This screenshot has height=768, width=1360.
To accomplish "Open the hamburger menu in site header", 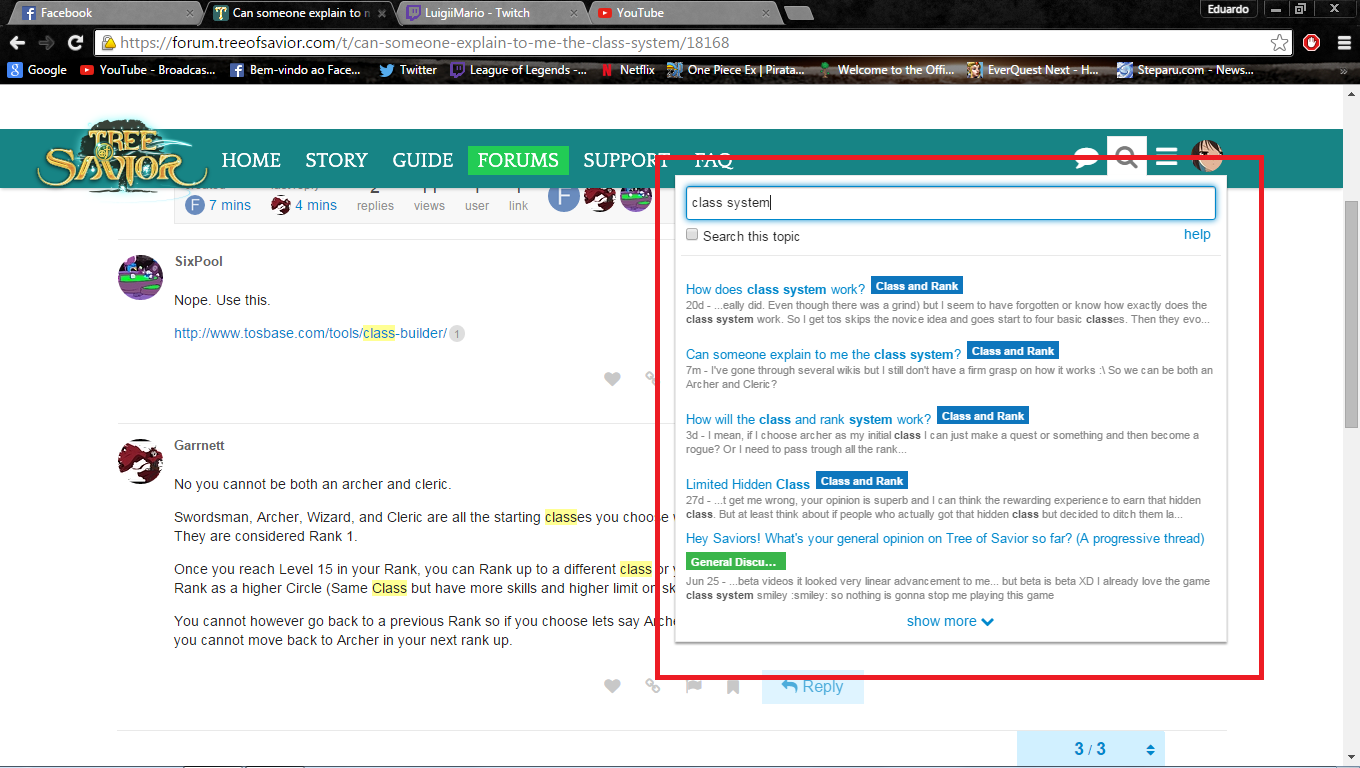I will click(x=1166, y=157).
